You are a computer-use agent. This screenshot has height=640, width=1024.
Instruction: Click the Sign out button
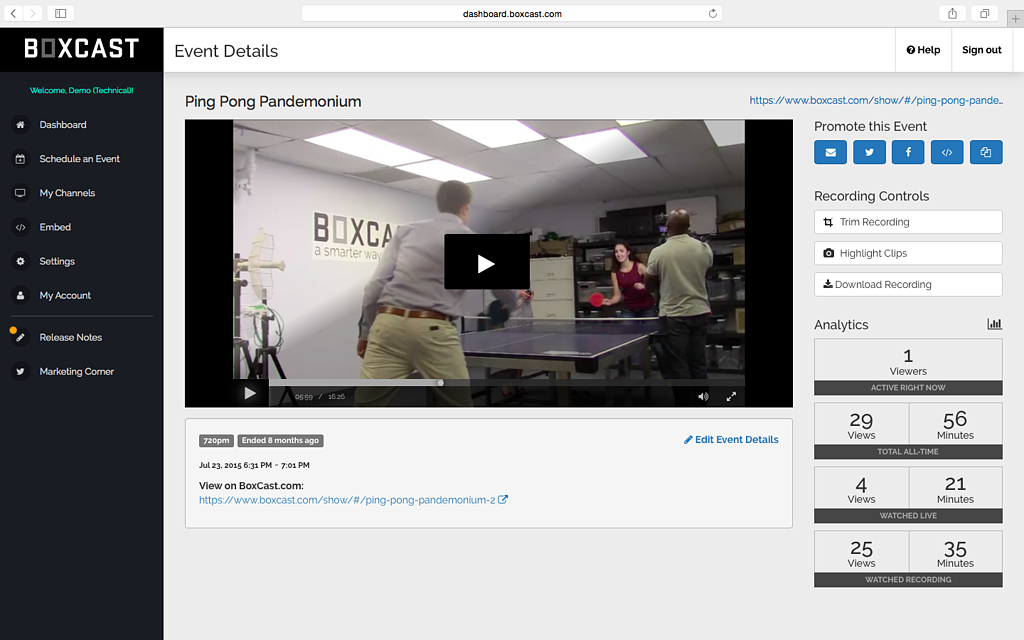pyautogui.click(x=981, y=50)
